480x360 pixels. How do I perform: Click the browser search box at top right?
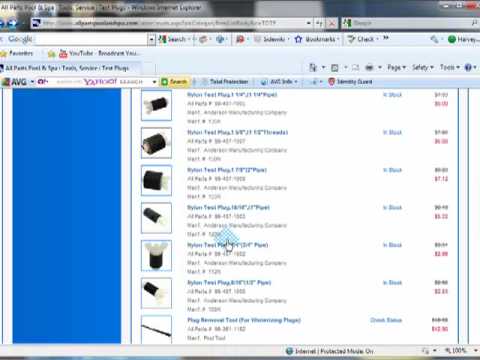pos(408,23)
